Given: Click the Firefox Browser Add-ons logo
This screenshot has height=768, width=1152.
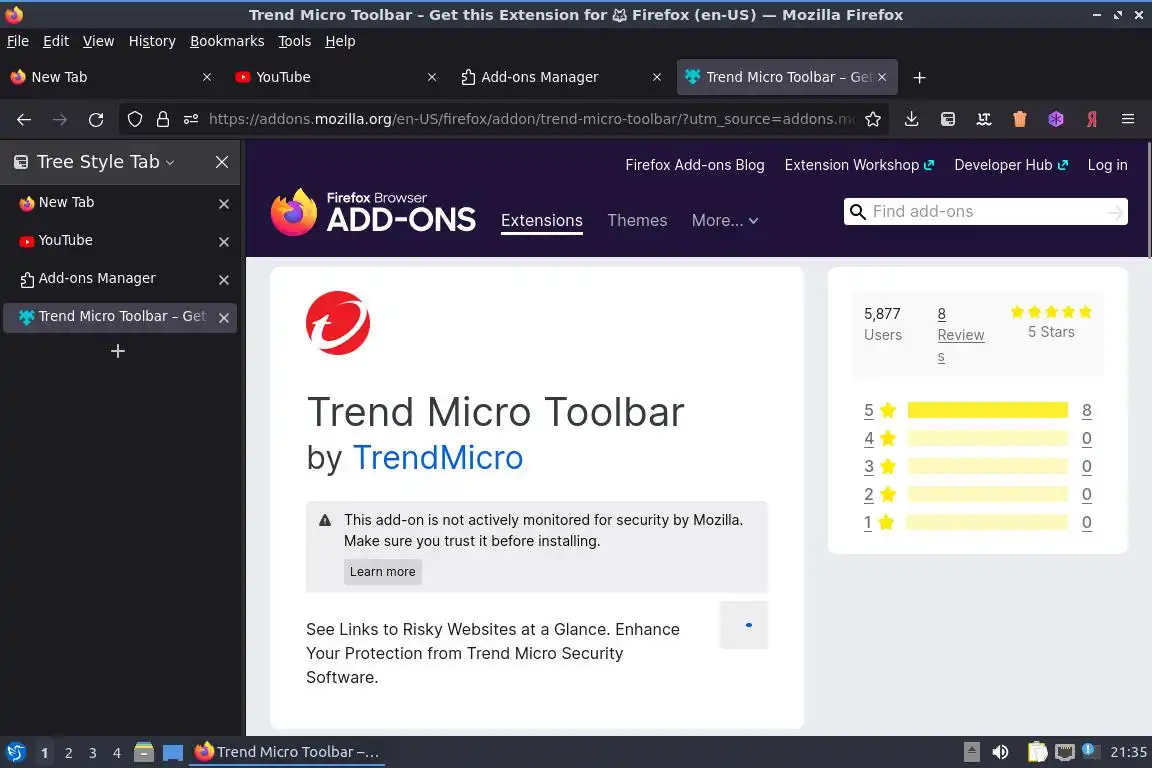Looking at the screenshot, I should [373, 212].
